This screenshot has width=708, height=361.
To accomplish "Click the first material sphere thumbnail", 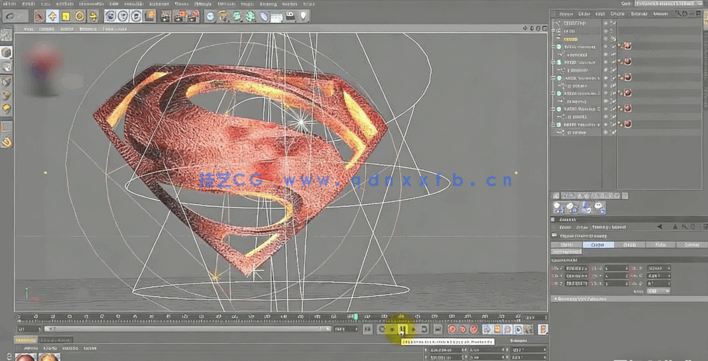I will coord(25,357).
